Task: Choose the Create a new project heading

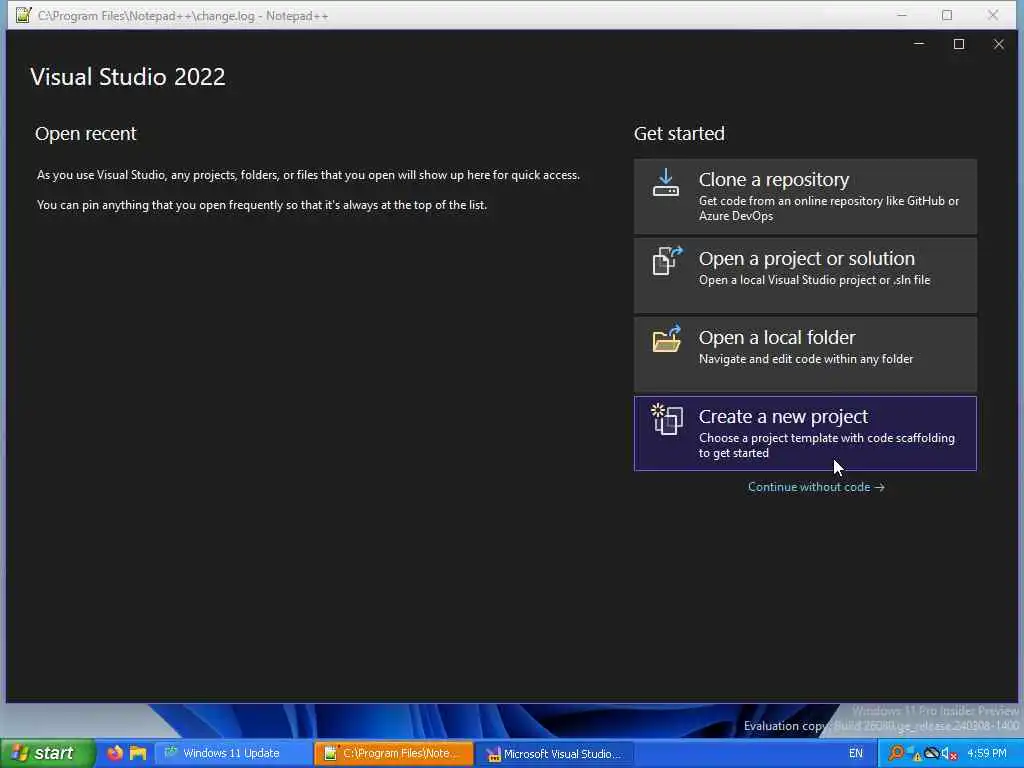Action: [783, 417]
